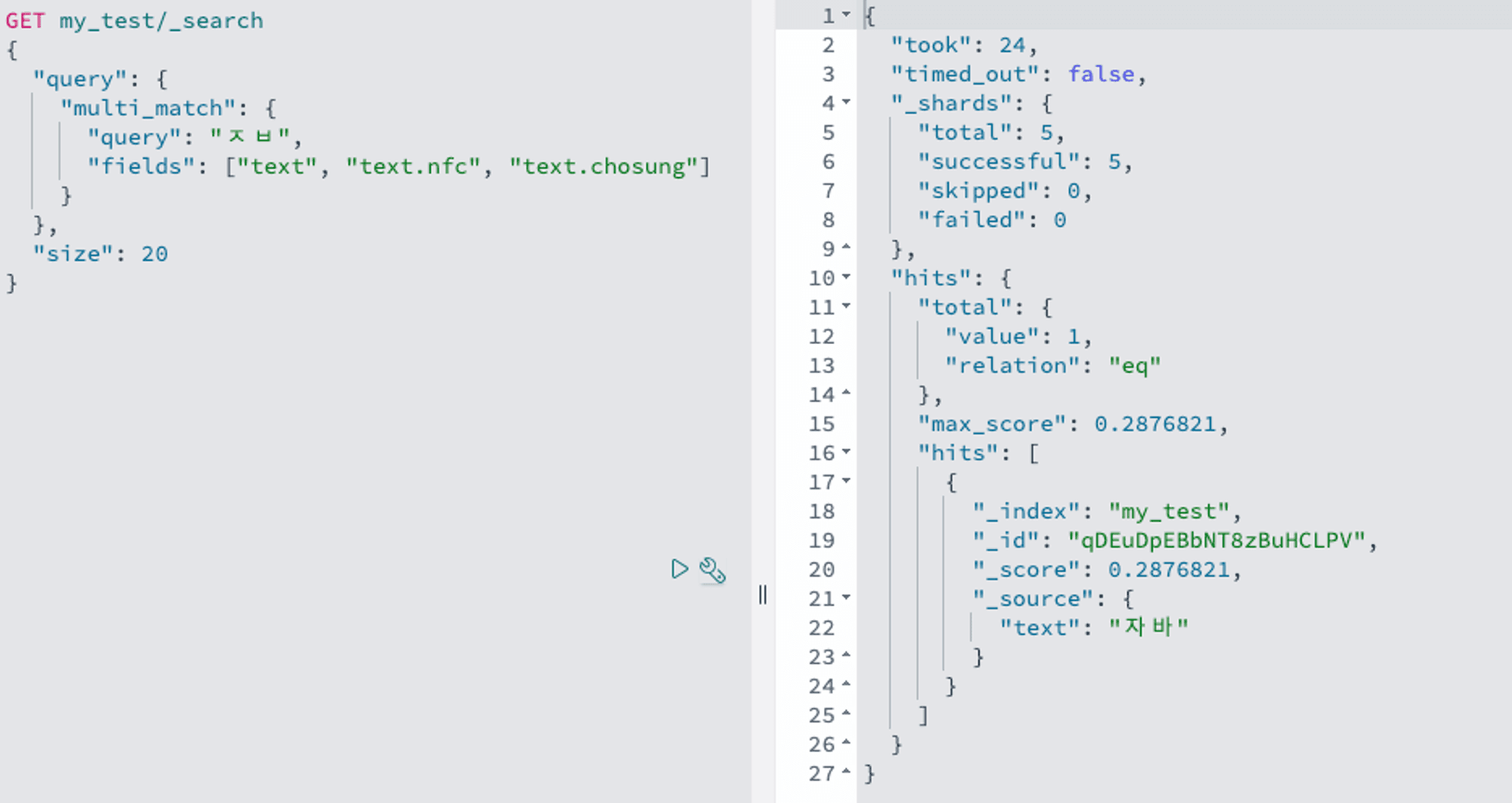Toggle fold arrow at line 26
Screen dimensions: 1512x803
[x=847, y=743]
